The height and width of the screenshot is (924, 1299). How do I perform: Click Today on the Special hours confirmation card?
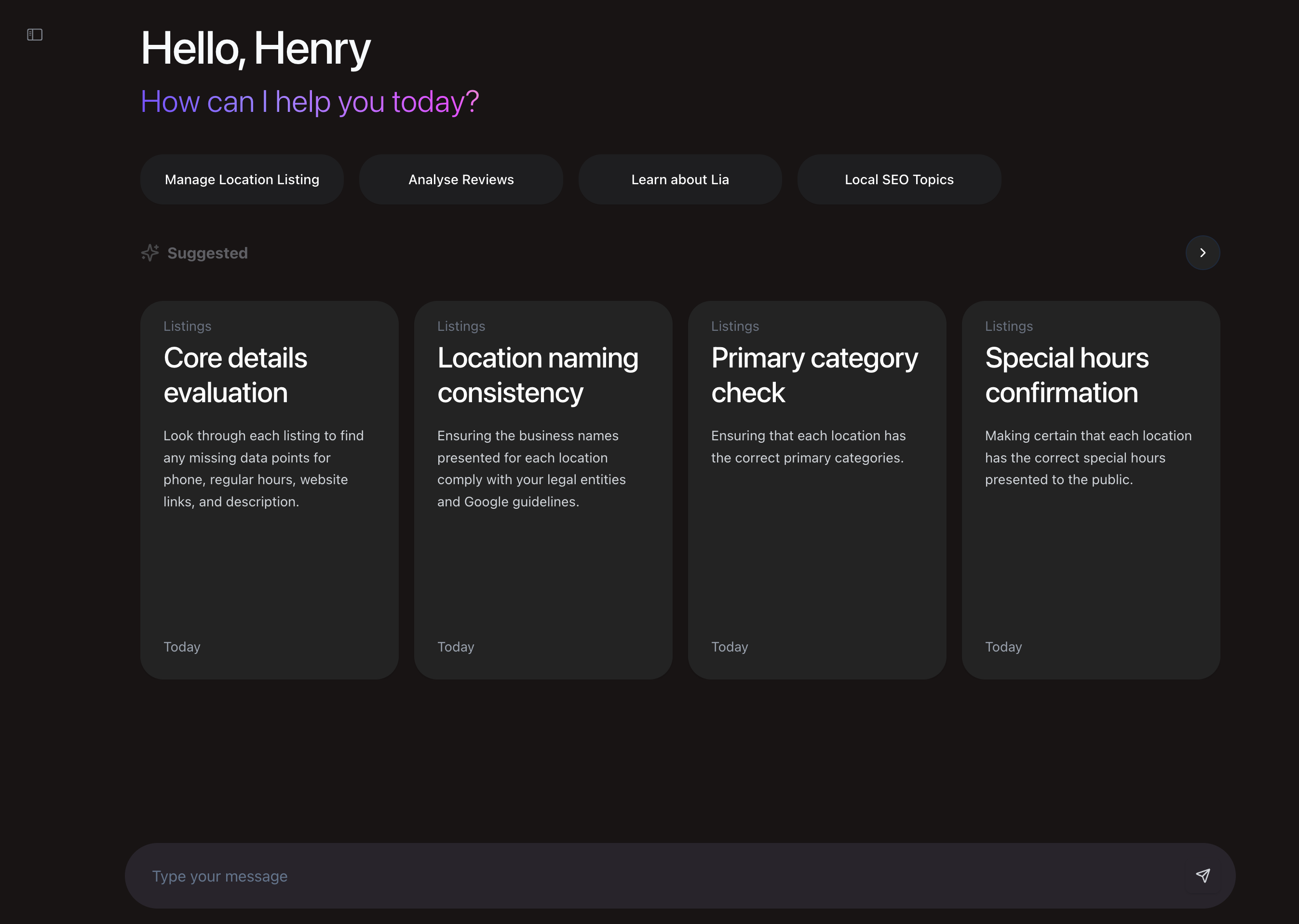pyautogui.click(x=1002, y=646)
